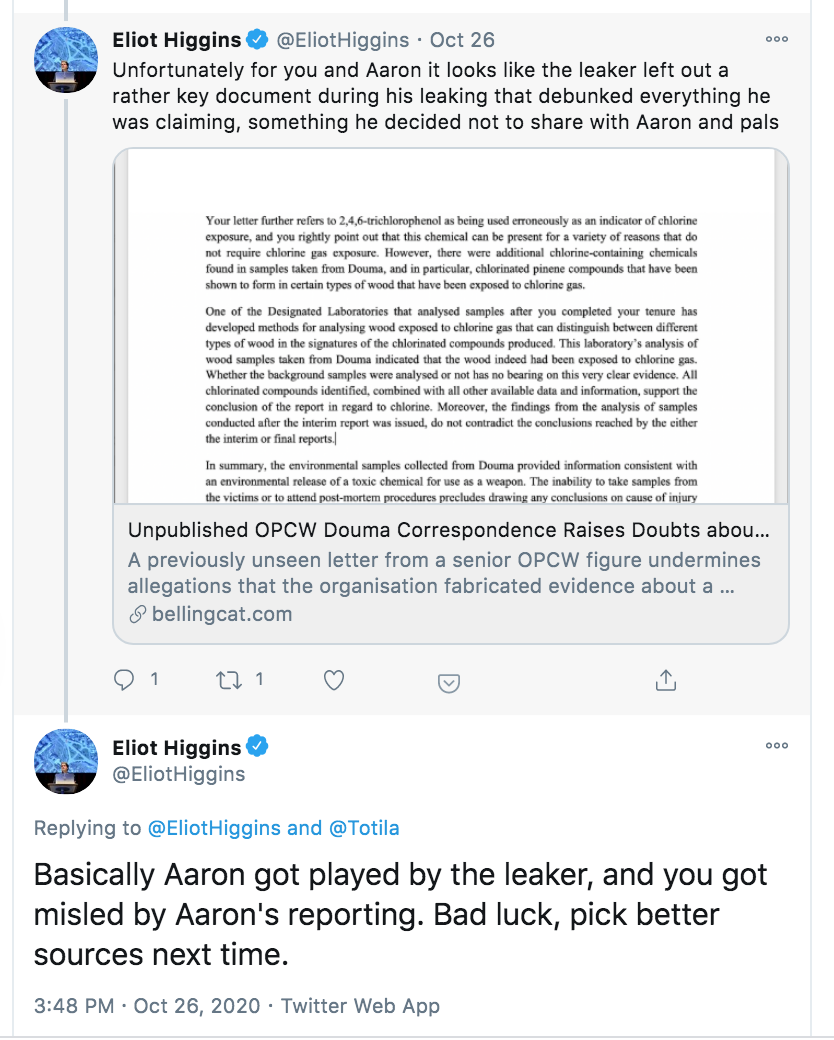
Task: Click verified badge on bottom tweet
Action: pos(257,747)
